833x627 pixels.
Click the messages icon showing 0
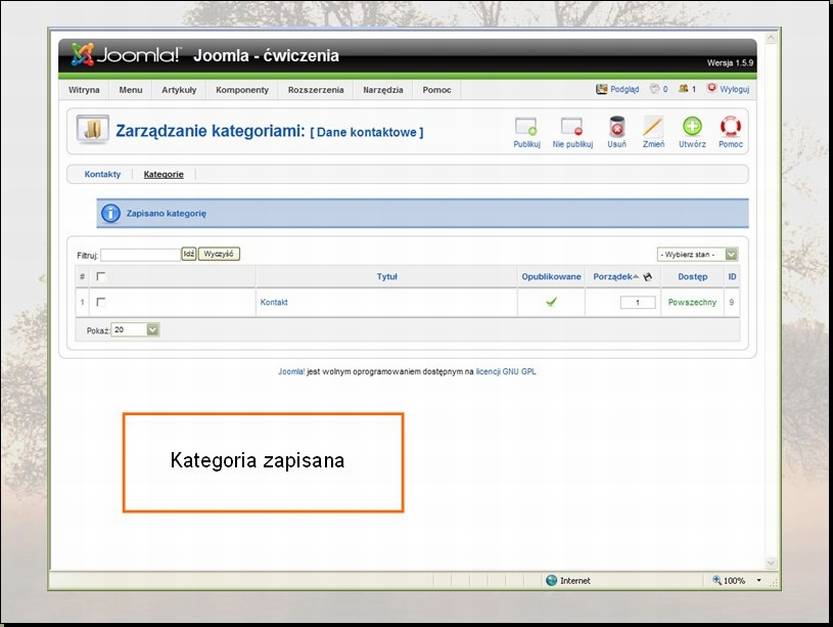tap(654, 89)
